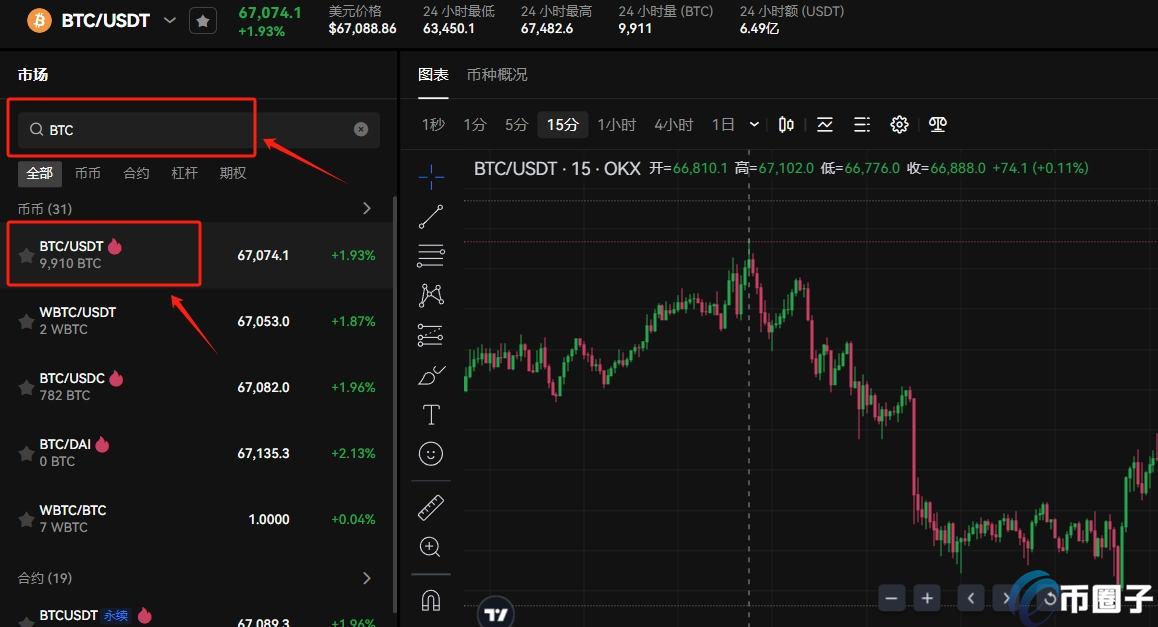The width and height of the screenshot is (1158, 627).
Task: Clear the BTC search field
Action: 361,129
